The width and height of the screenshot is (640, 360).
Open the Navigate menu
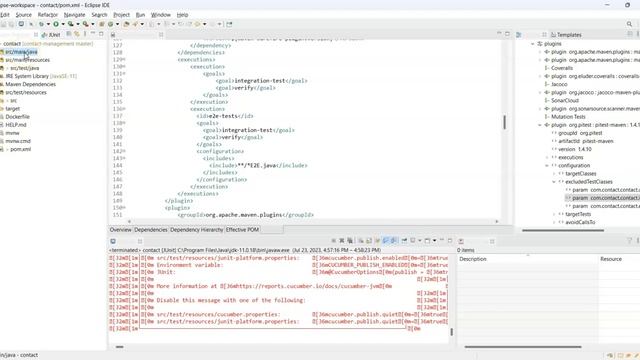pyautogui.click(x=74, y=15)
